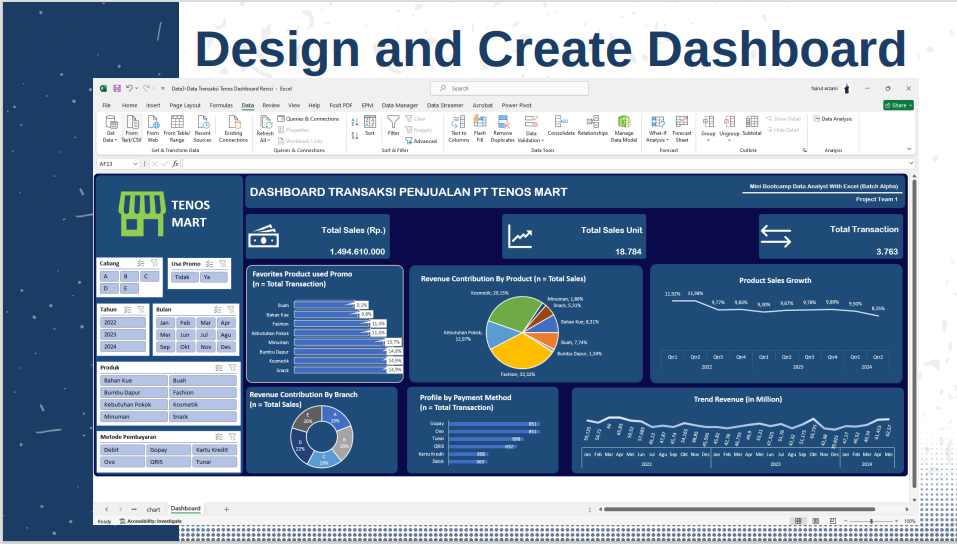This screenshot has height=544, width=957.
Task: Switch to the Data Manager tab
Action: [400, 105]
